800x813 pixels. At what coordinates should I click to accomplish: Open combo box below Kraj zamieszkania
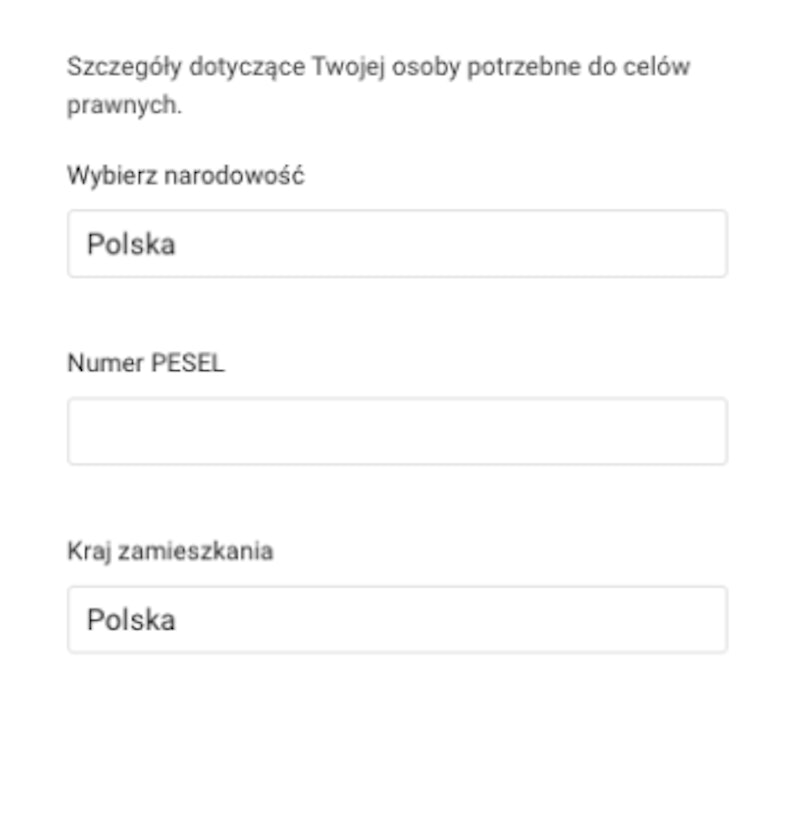pyautogui.click(x=397, y=620)
